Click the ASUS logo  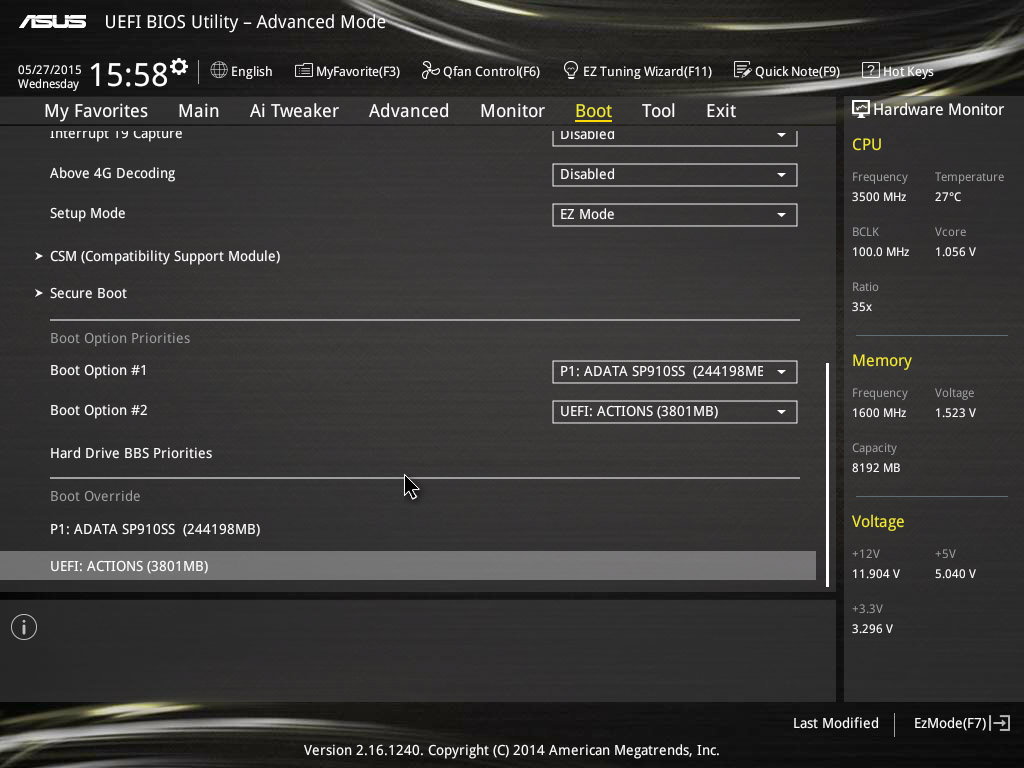[x=52, y=22]
